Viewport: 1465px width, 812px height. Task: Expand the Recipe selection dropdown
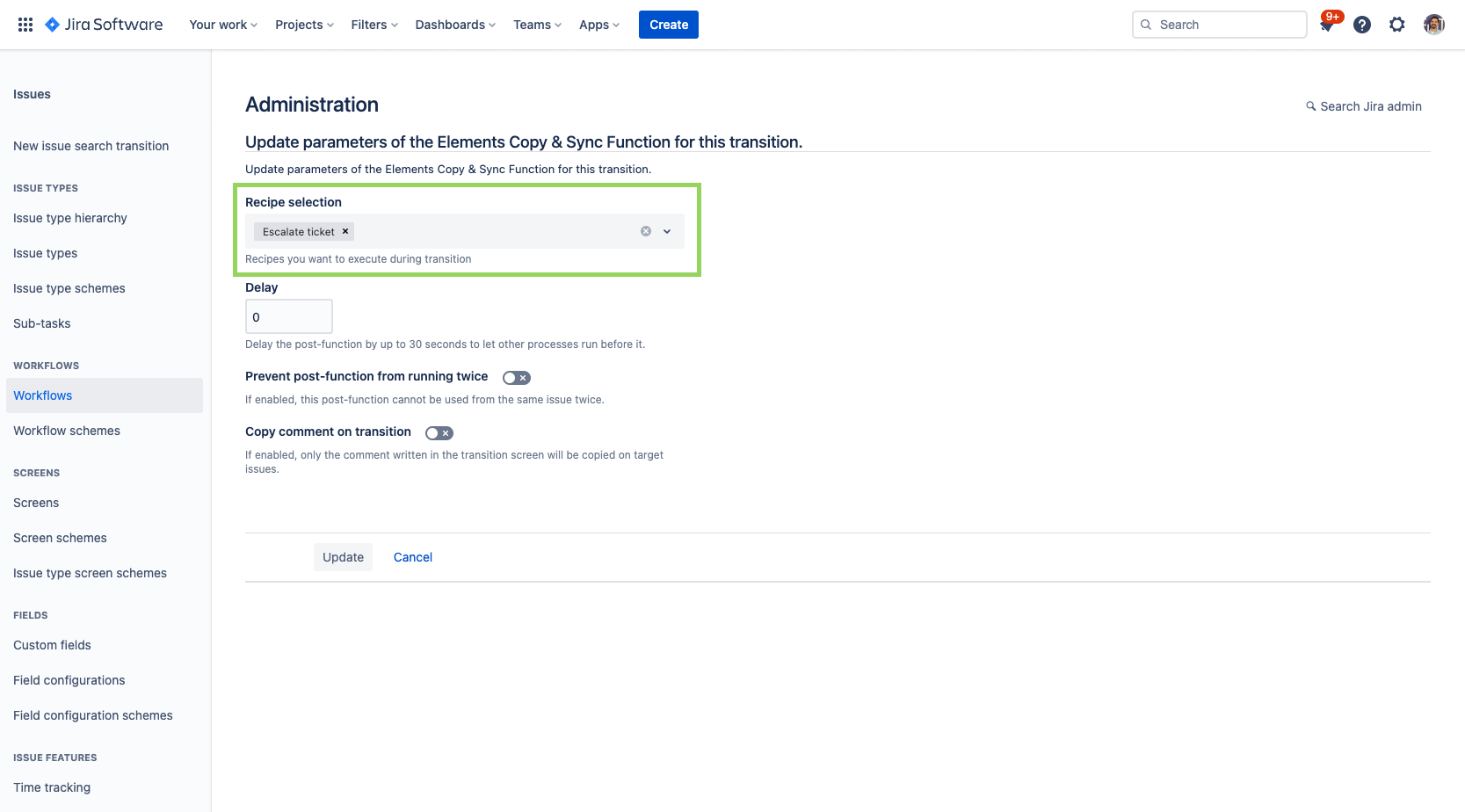coord(667,231)
